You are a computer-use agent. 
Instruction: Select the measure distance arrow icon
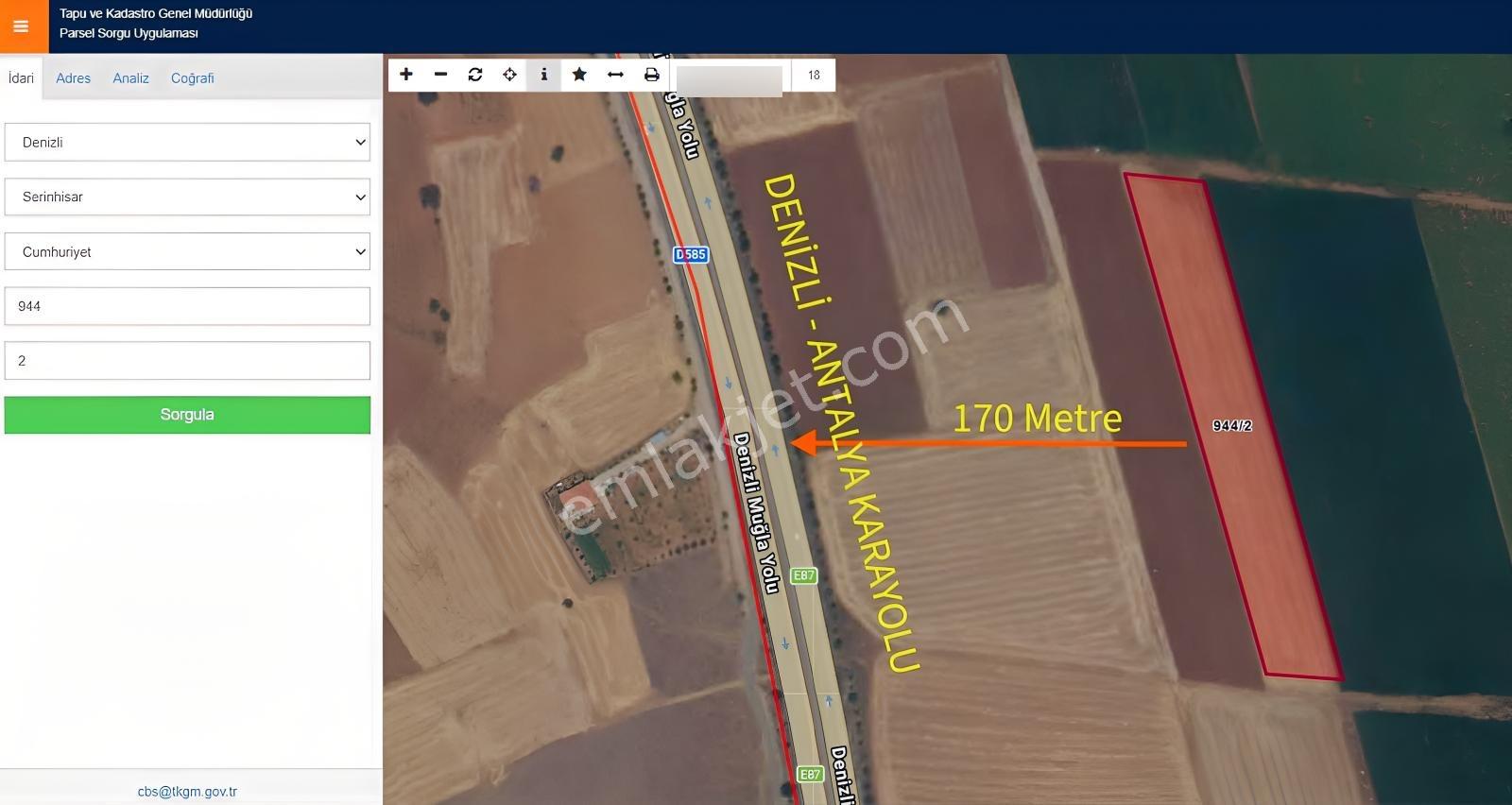615,75
